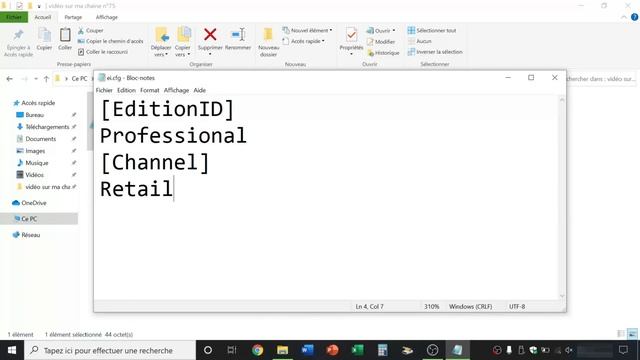Open Google Chrome from the taskbar
Screen dimensions: 640x360
pos(257,350)
